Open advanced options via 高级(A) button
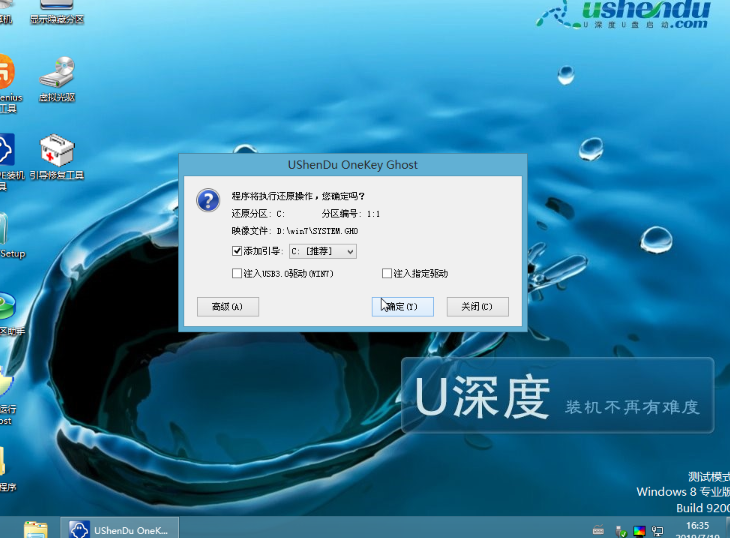This screenshot has height=538, width=730. (228, 307)
